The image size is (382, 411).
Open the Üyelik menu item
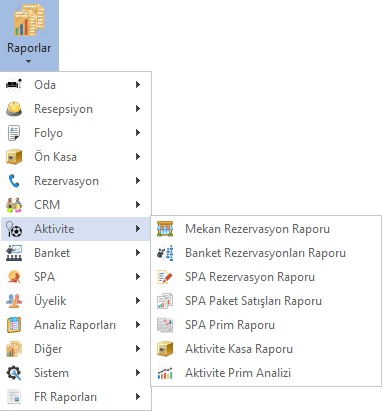(76, 301)
